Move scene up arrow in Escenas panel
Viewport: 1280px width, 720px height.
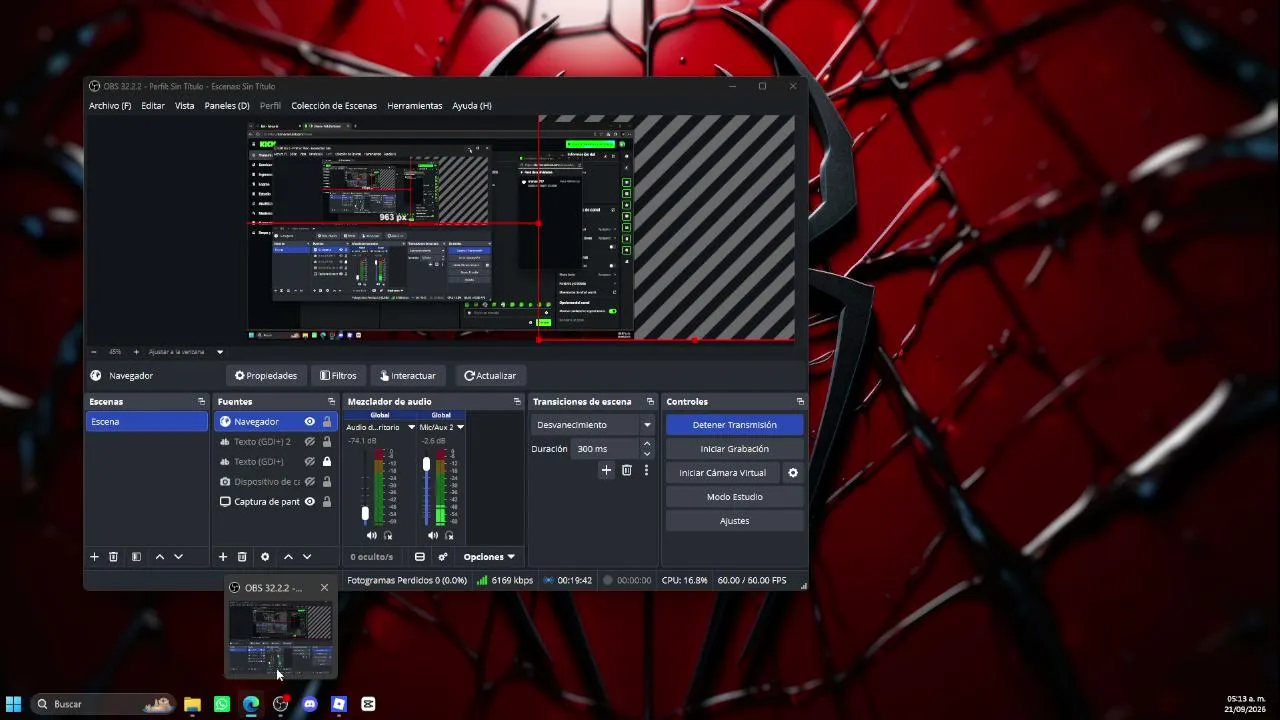(x=159, y=557)
